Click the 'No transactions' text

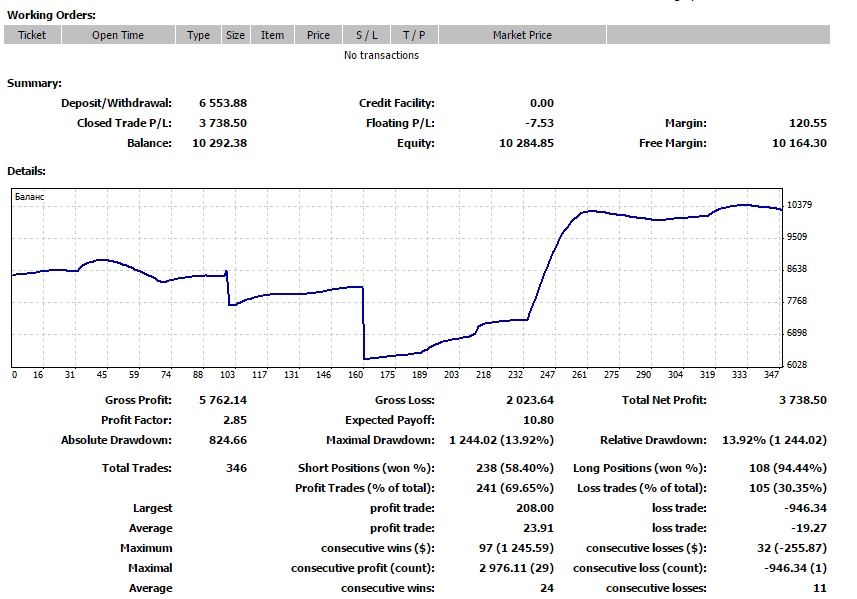(x=381, y=55)
